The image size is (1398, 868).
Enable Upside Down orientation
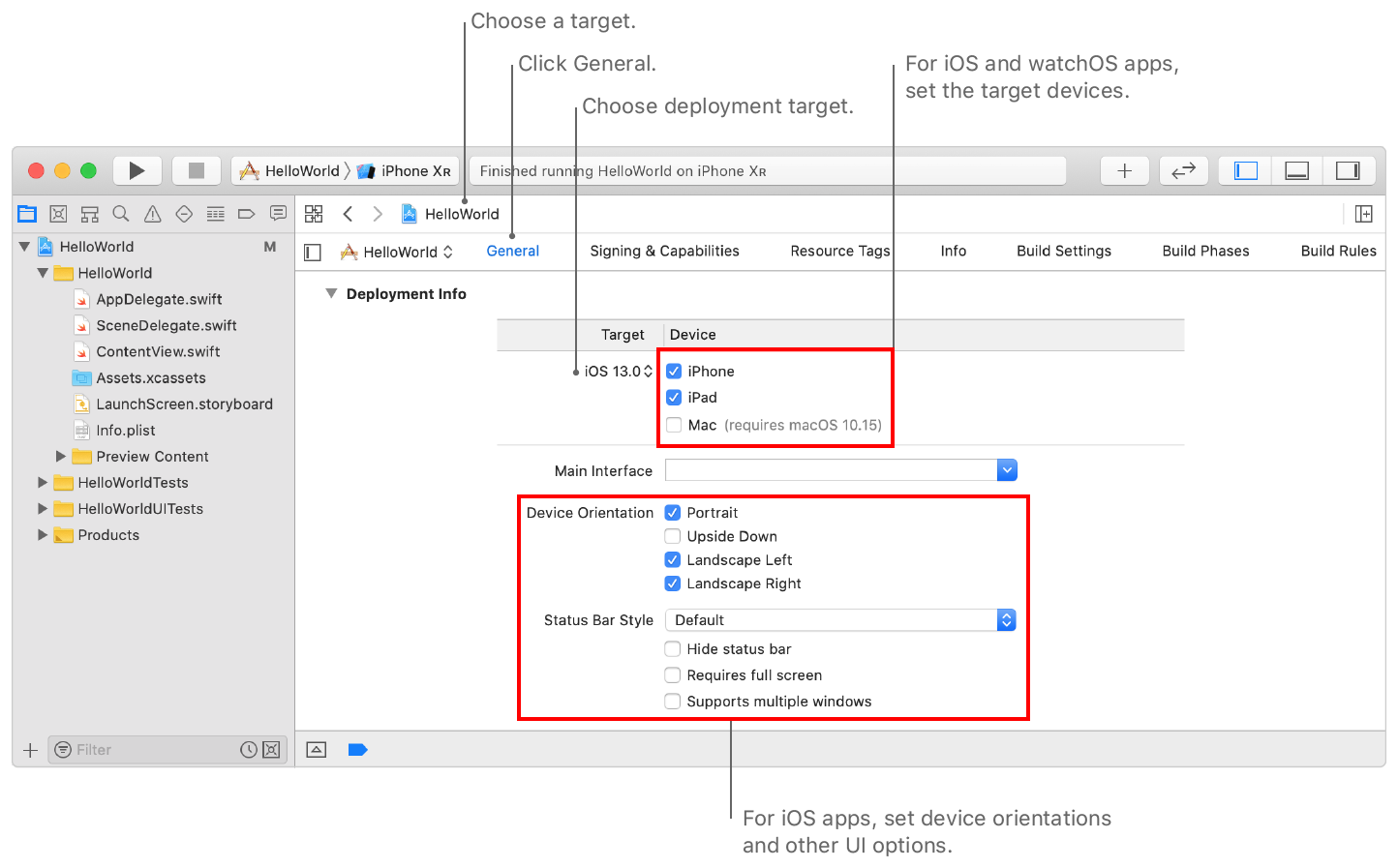pyautogui.click(x=673, y=536)
